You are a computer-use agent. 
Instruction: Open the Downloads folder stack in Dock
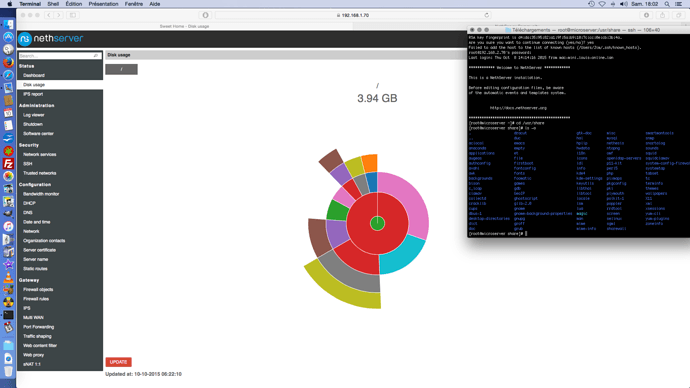tap(8, 345)
